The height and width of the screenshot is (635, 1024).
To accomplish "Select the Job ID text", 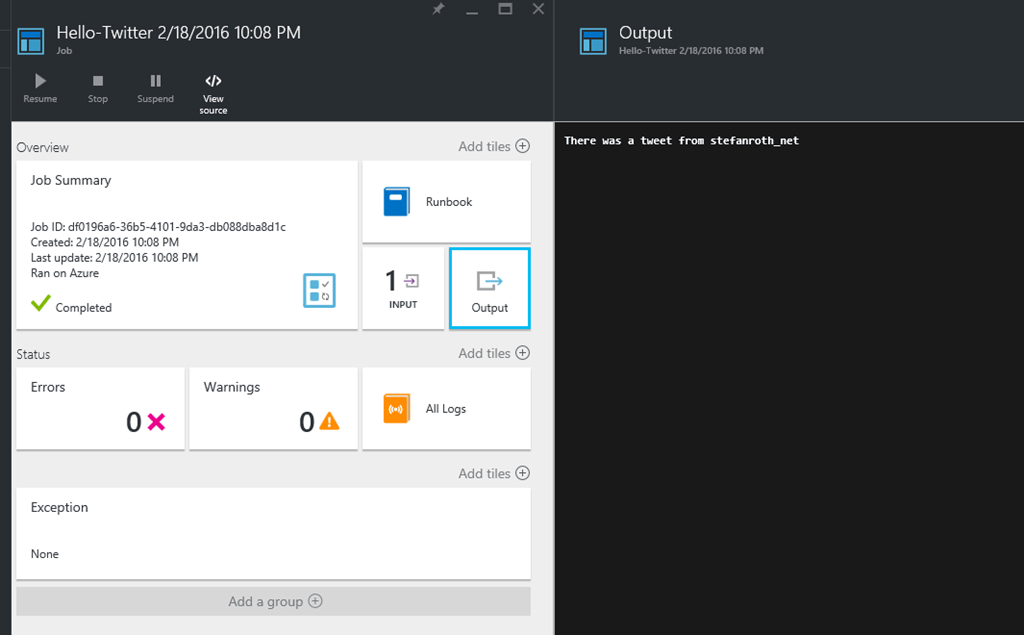I will [x=158, y=227].
